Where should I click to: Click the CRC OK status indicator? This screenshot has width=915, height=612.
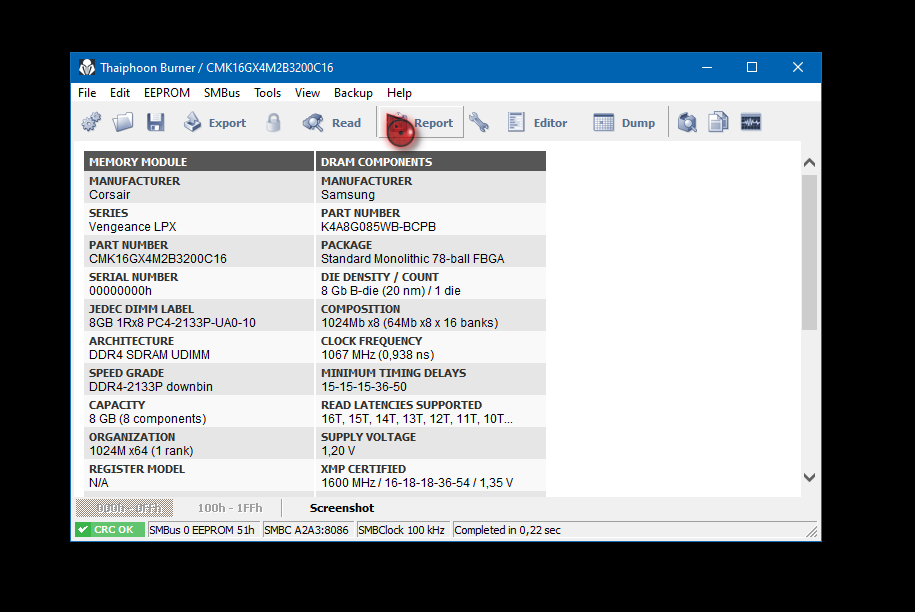click(x=110, y=530)
